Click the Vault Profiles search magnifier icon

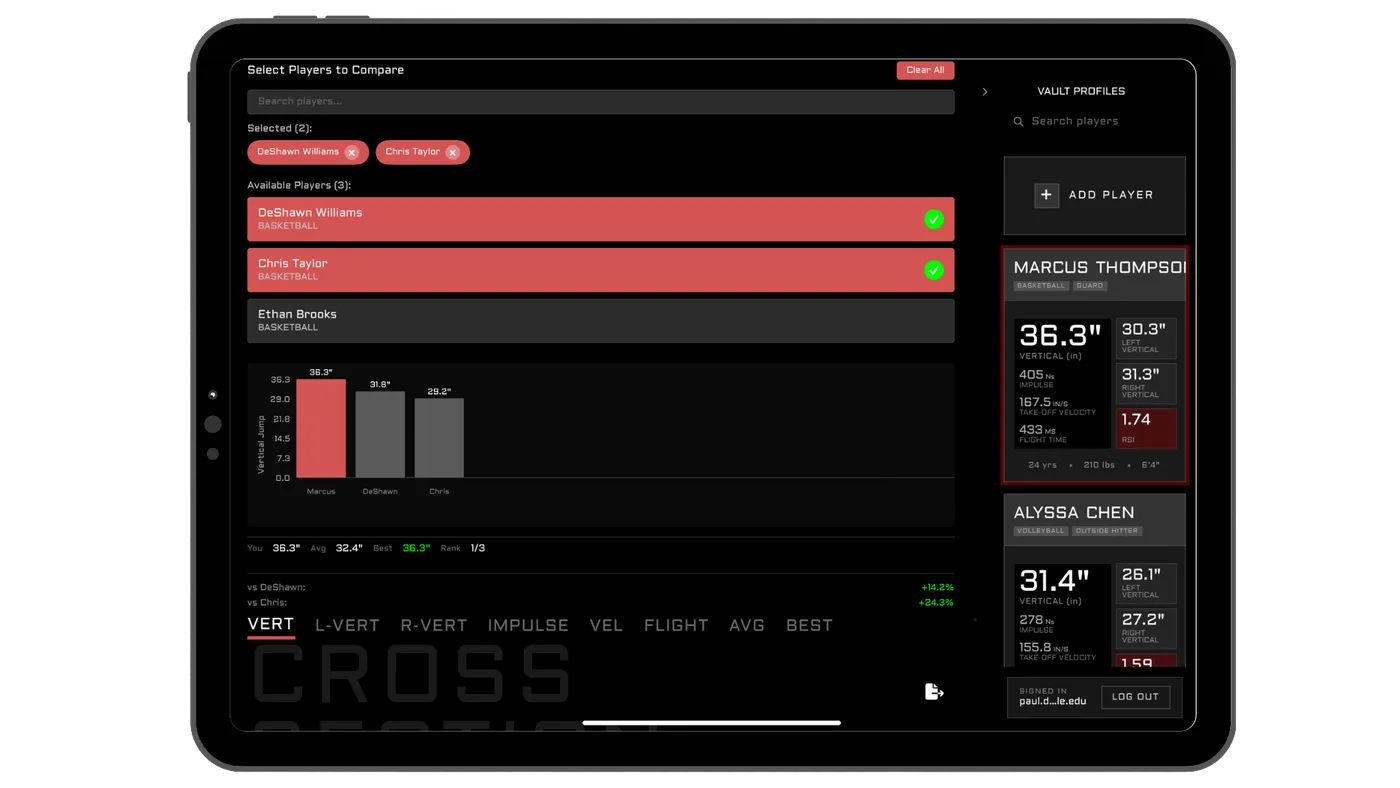pyautogui.click(x=1018, y=121)
